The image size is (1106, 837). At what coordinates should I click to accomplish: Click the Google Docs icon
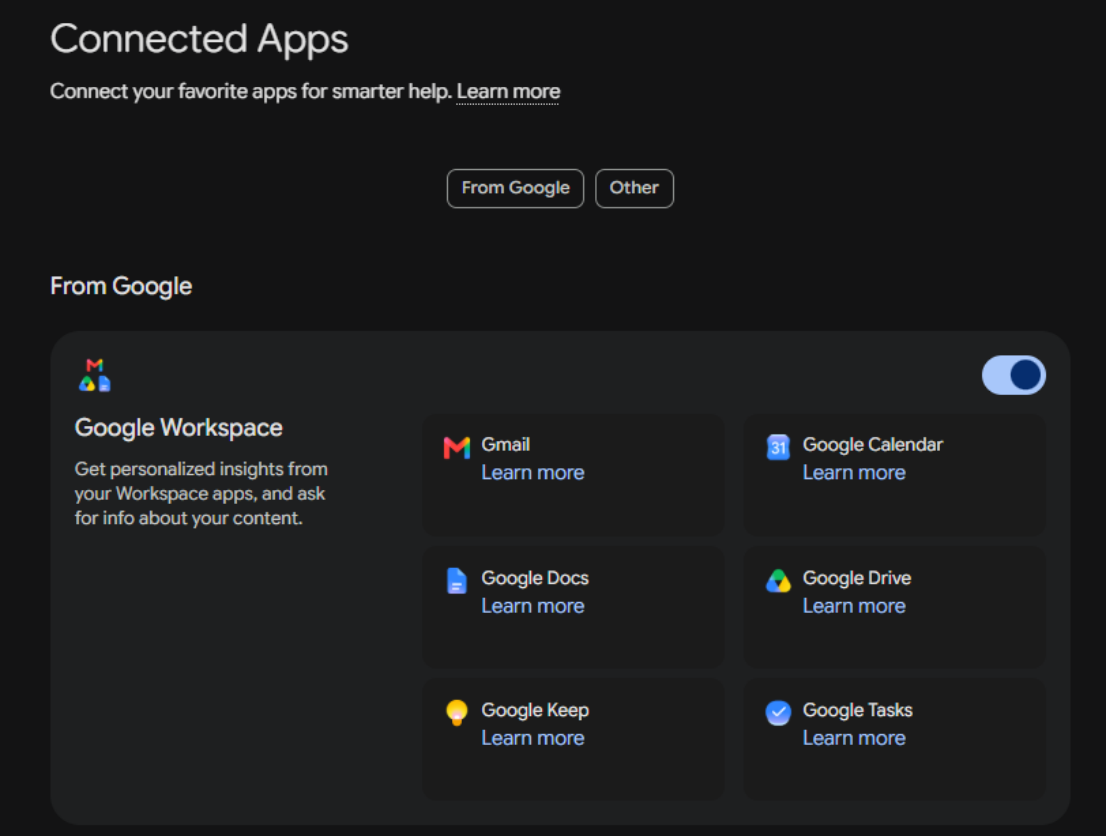[x=456, y=581]
